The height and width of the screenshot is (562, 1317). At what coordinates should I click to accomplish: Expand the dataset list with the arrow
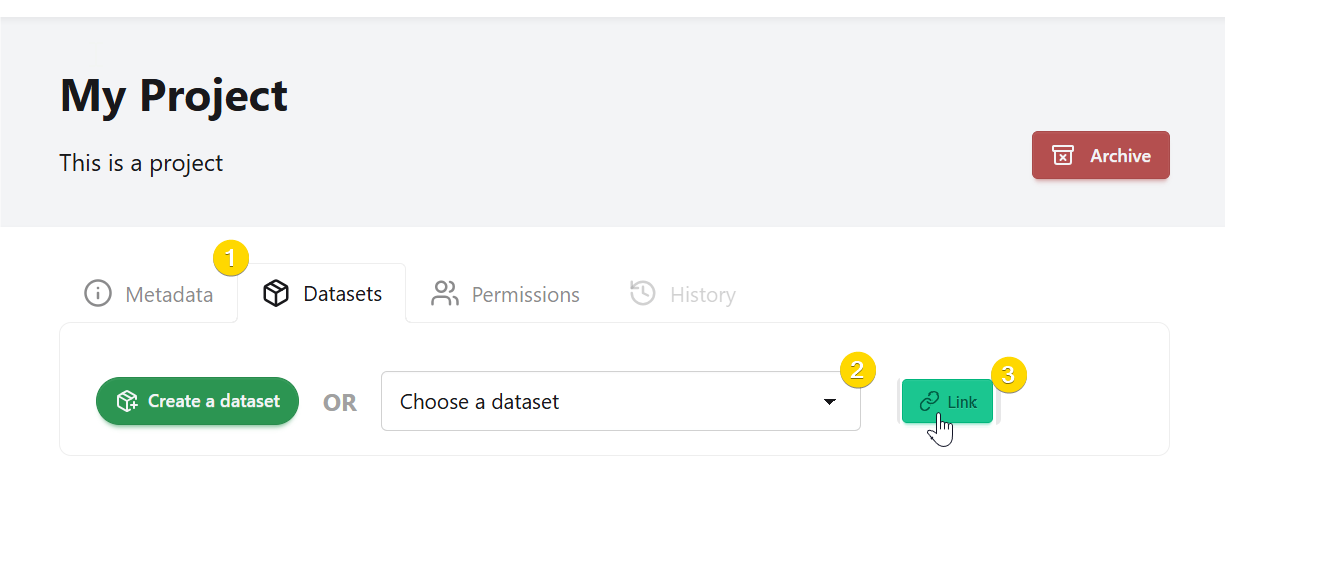pyautogui.click(x=829, y=402)
